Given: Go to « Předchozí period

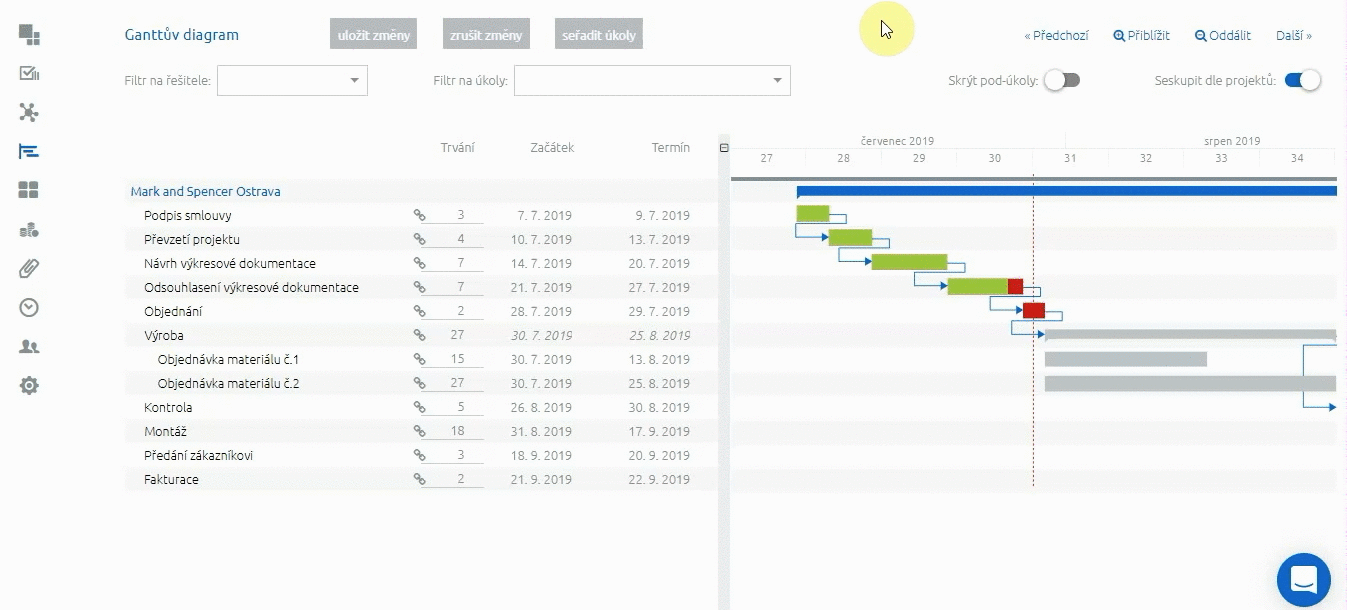Looking at the screenshot, I should (x=1056, y=35).
